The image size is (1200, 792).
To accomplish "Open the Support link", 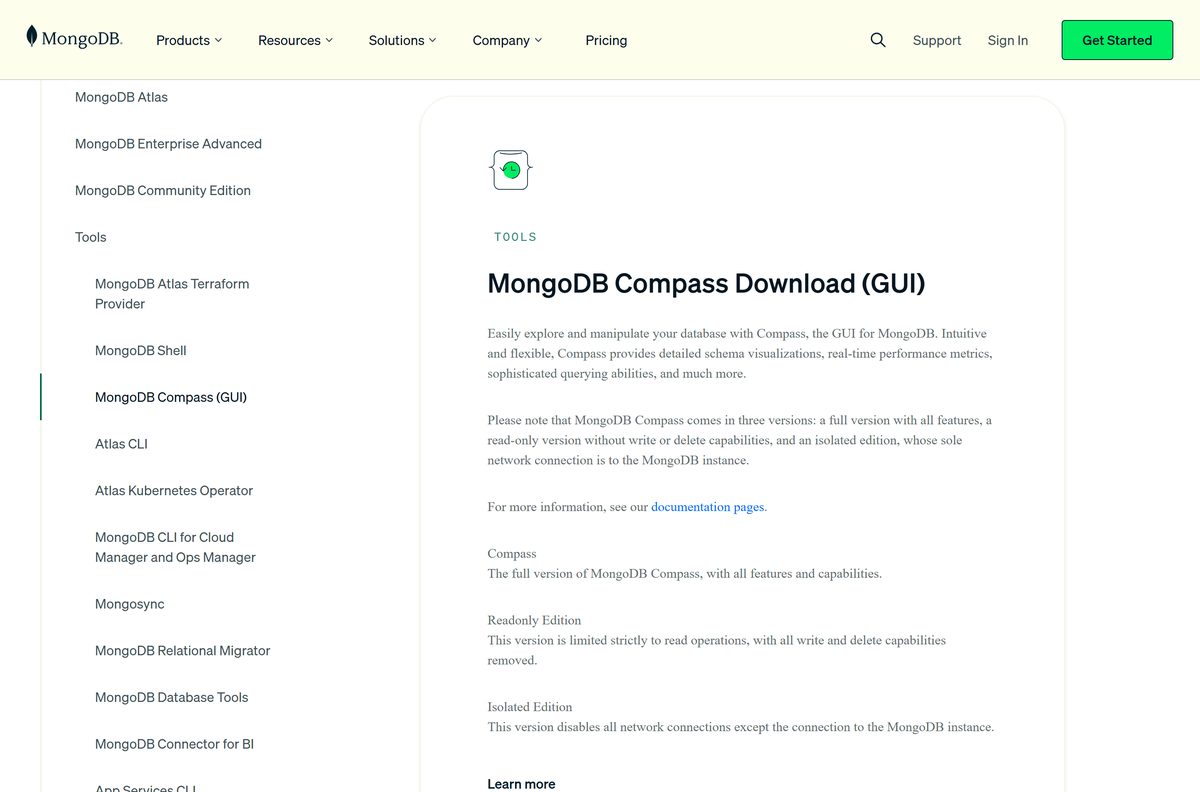I will click(937, 40).
